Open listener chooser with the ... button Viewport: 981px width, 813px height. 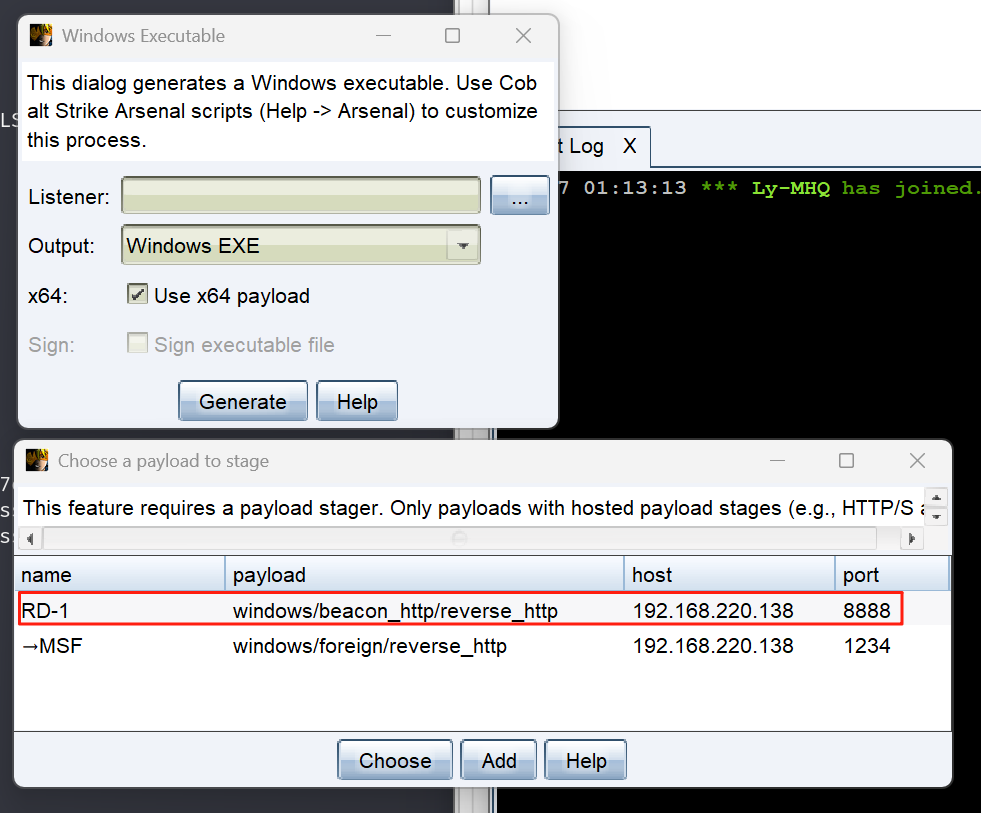(x=519, y=195)
